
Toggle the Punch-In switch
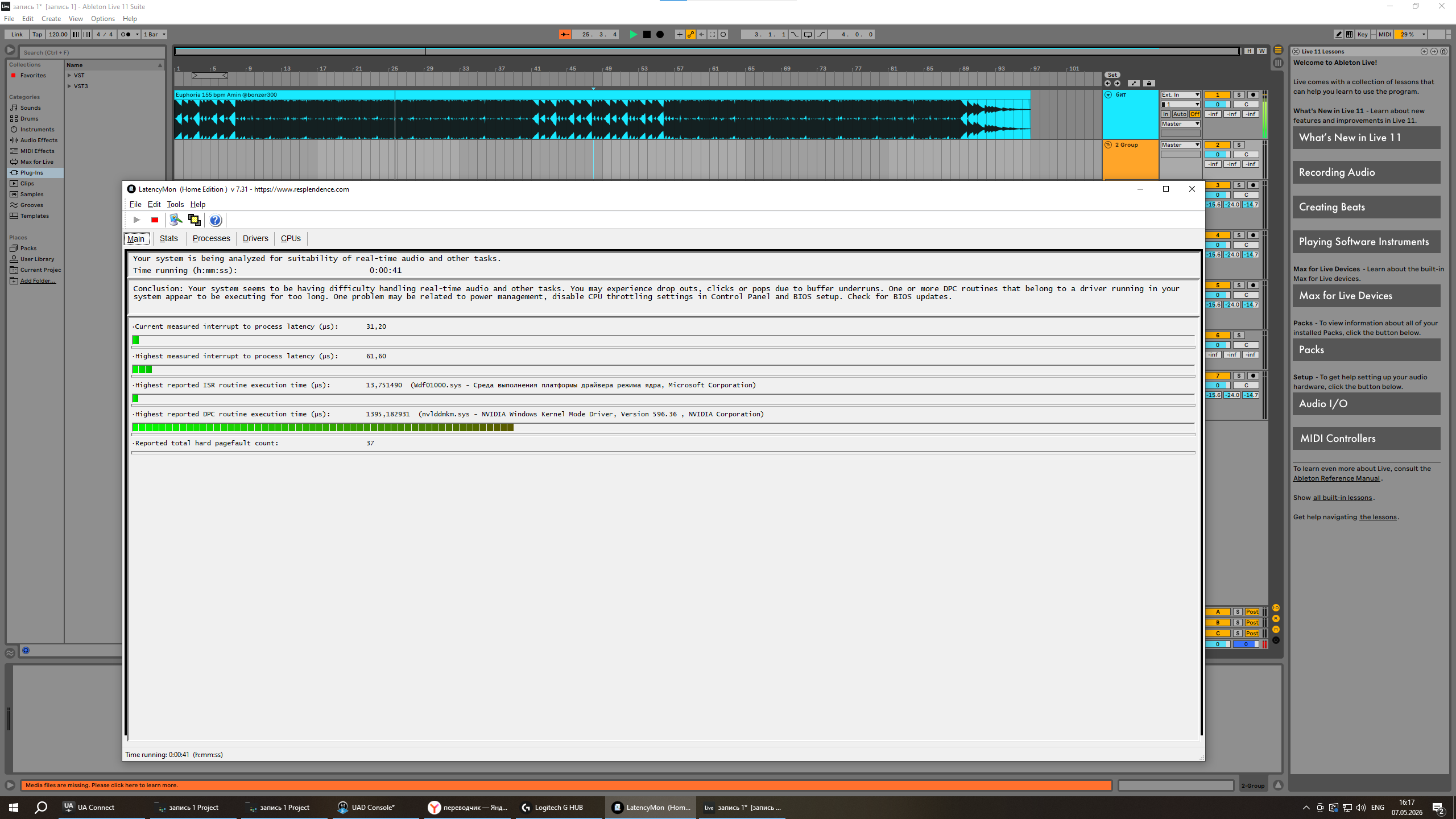[795, 35]
